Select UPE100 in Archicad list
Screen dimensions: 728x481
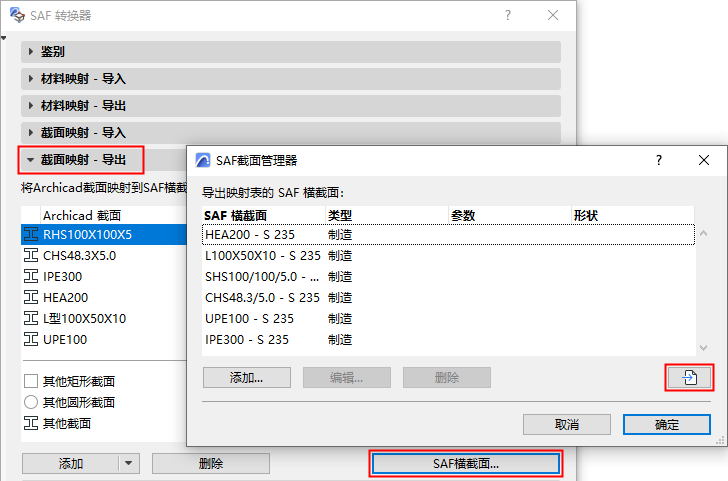104,339
